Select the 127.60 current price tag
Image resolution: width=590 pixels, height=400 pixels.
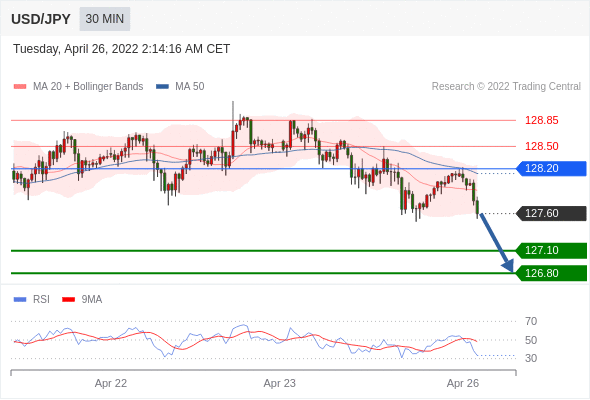(551, 213)
